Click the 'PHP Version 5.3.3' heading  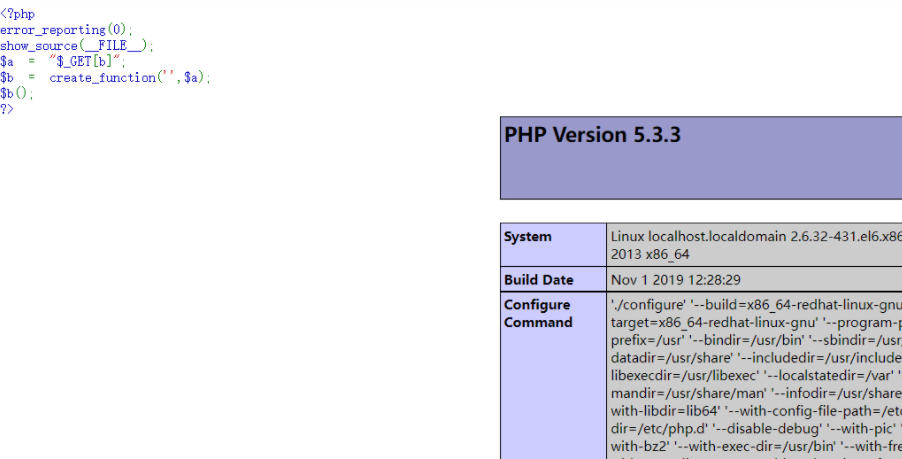pos(593,135)
